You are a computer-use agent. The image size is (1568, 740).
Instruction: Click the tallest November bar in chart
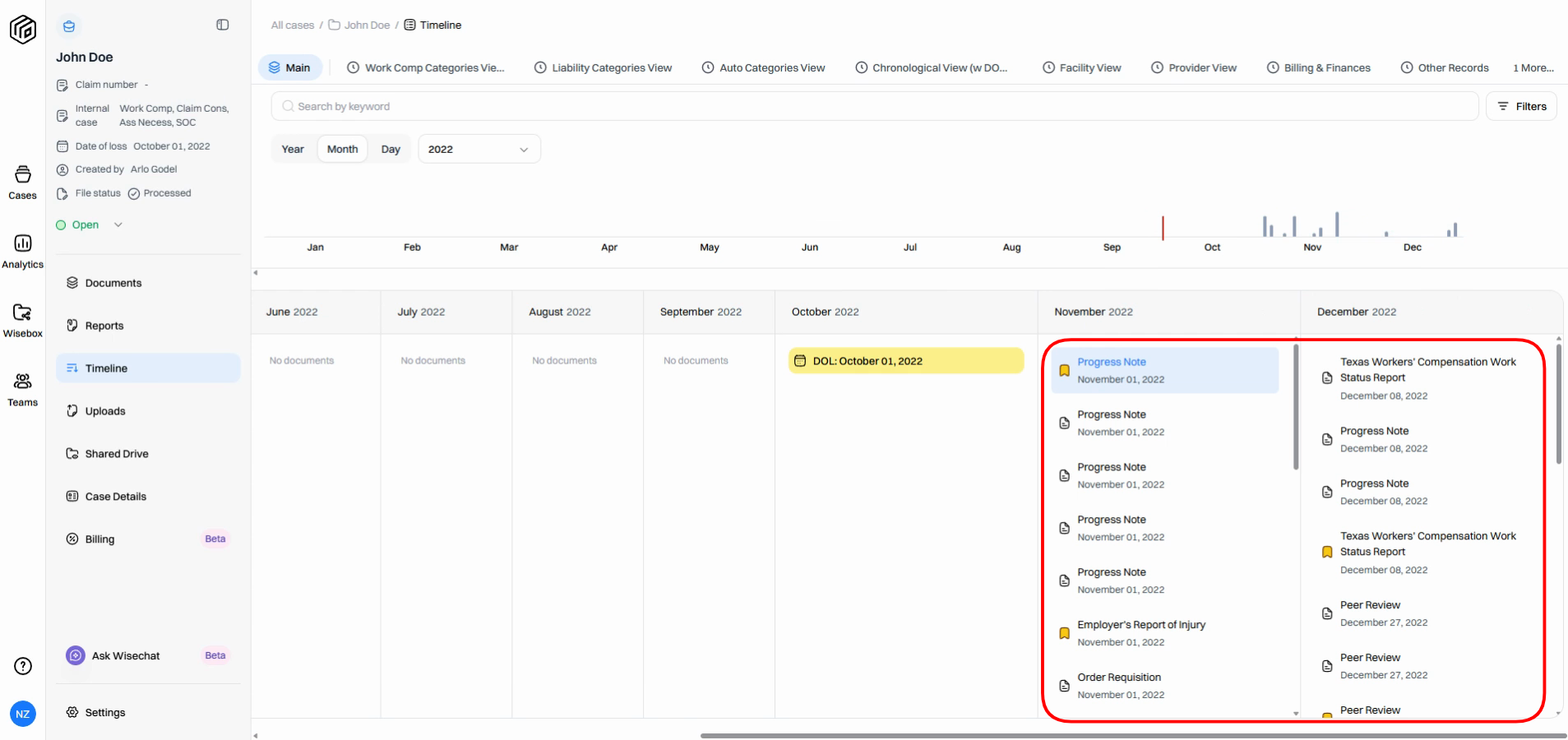(x=1337, y=224)
